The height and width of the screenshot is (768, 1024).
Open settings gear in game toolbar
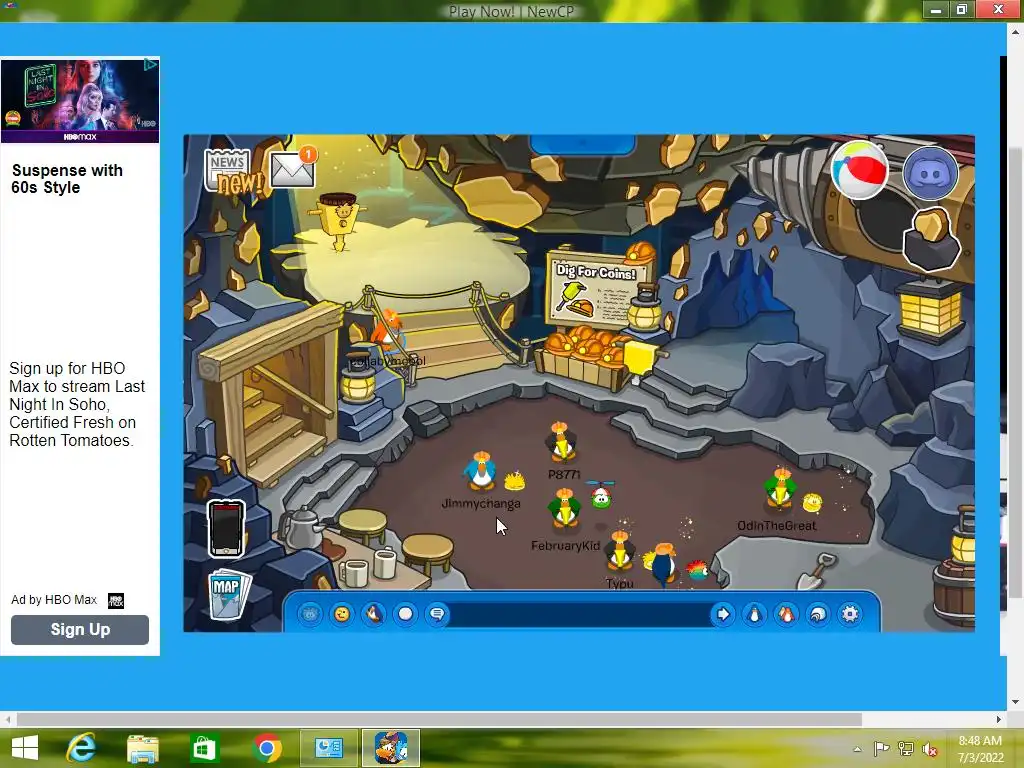pos(850,614)
